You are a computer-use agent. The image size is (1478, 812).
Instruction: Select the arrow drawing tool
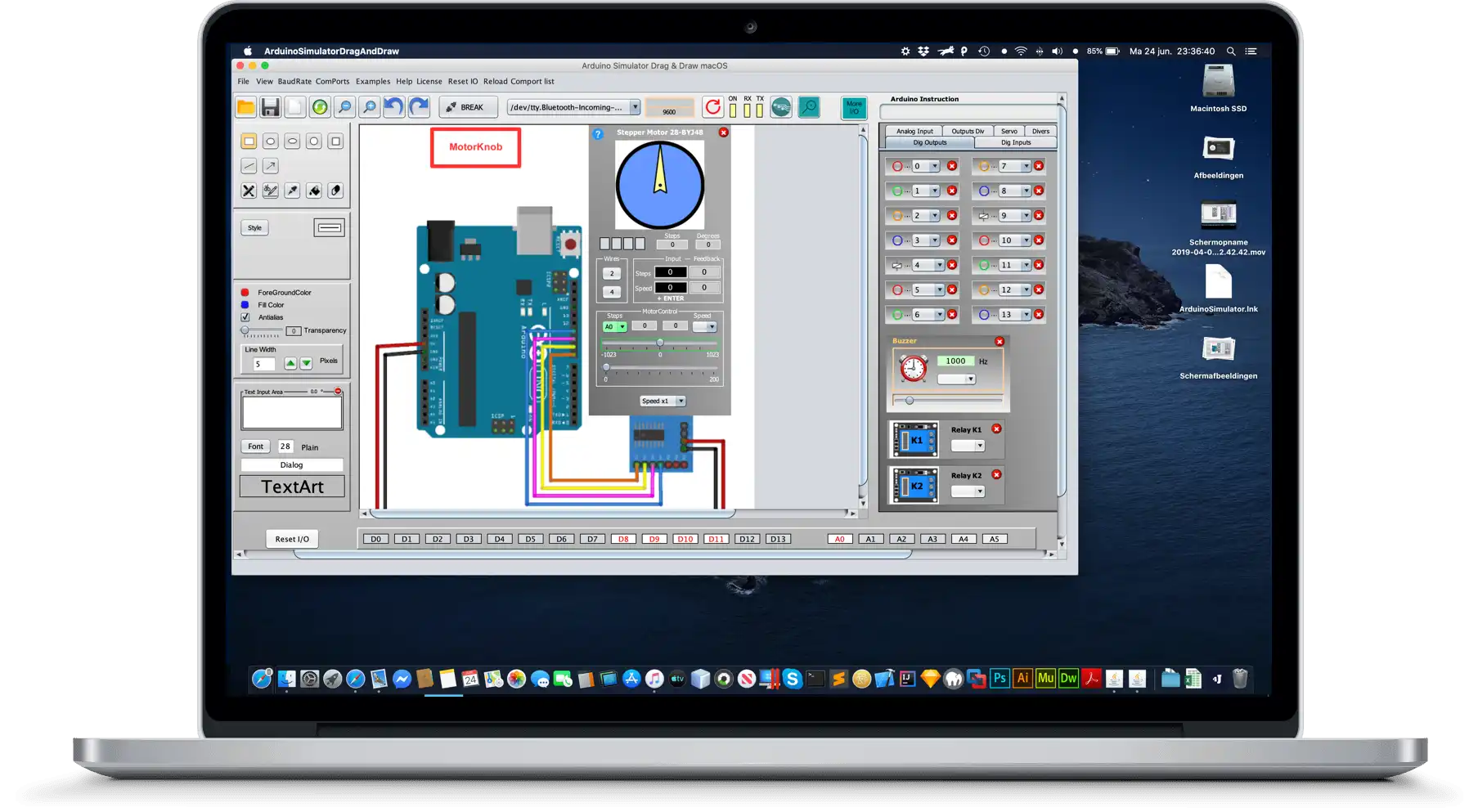click(x=271, y=166)
